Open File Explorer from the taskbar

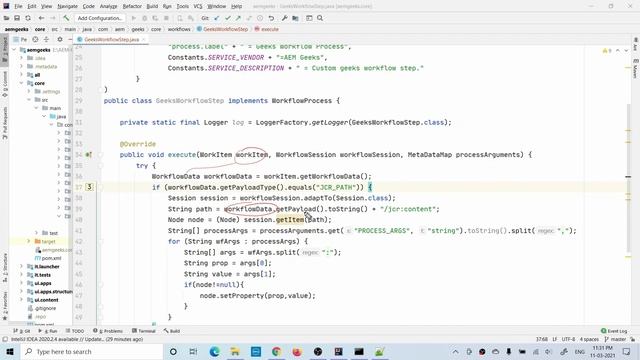click(235, 351)
